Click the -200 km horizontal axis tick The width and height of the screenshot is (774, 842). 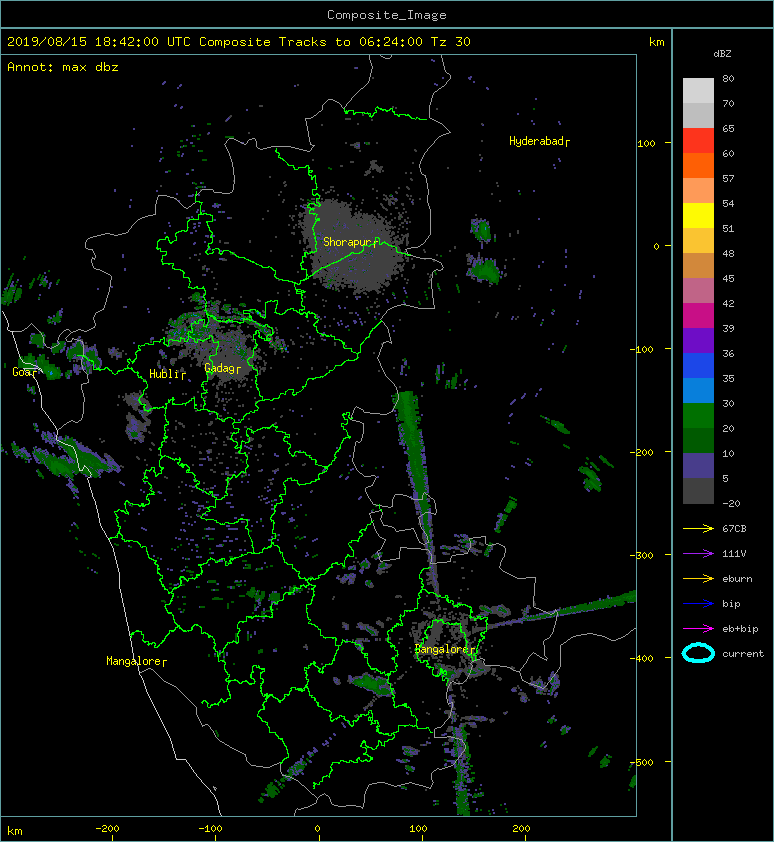coord(107,829)
